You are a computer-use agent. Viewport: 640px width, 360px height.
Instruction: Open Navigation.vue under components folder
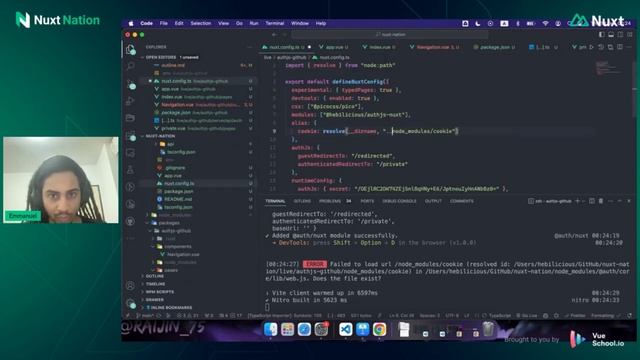click(183, 255)
